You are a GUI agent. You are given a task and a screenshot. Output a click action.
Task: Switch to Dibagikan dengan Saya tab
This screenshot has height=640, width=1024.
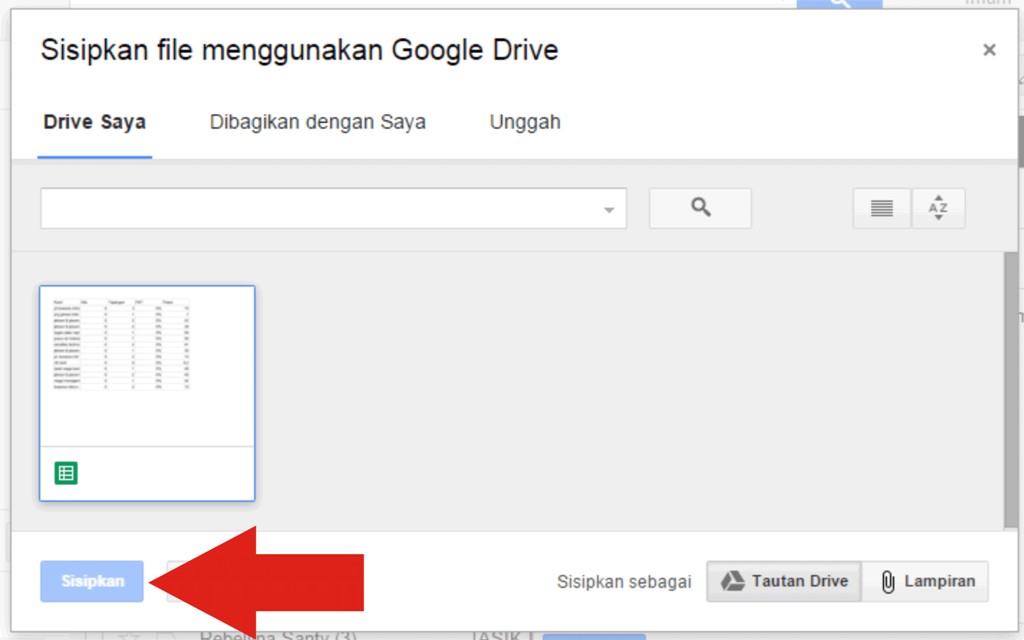[317, 122]
